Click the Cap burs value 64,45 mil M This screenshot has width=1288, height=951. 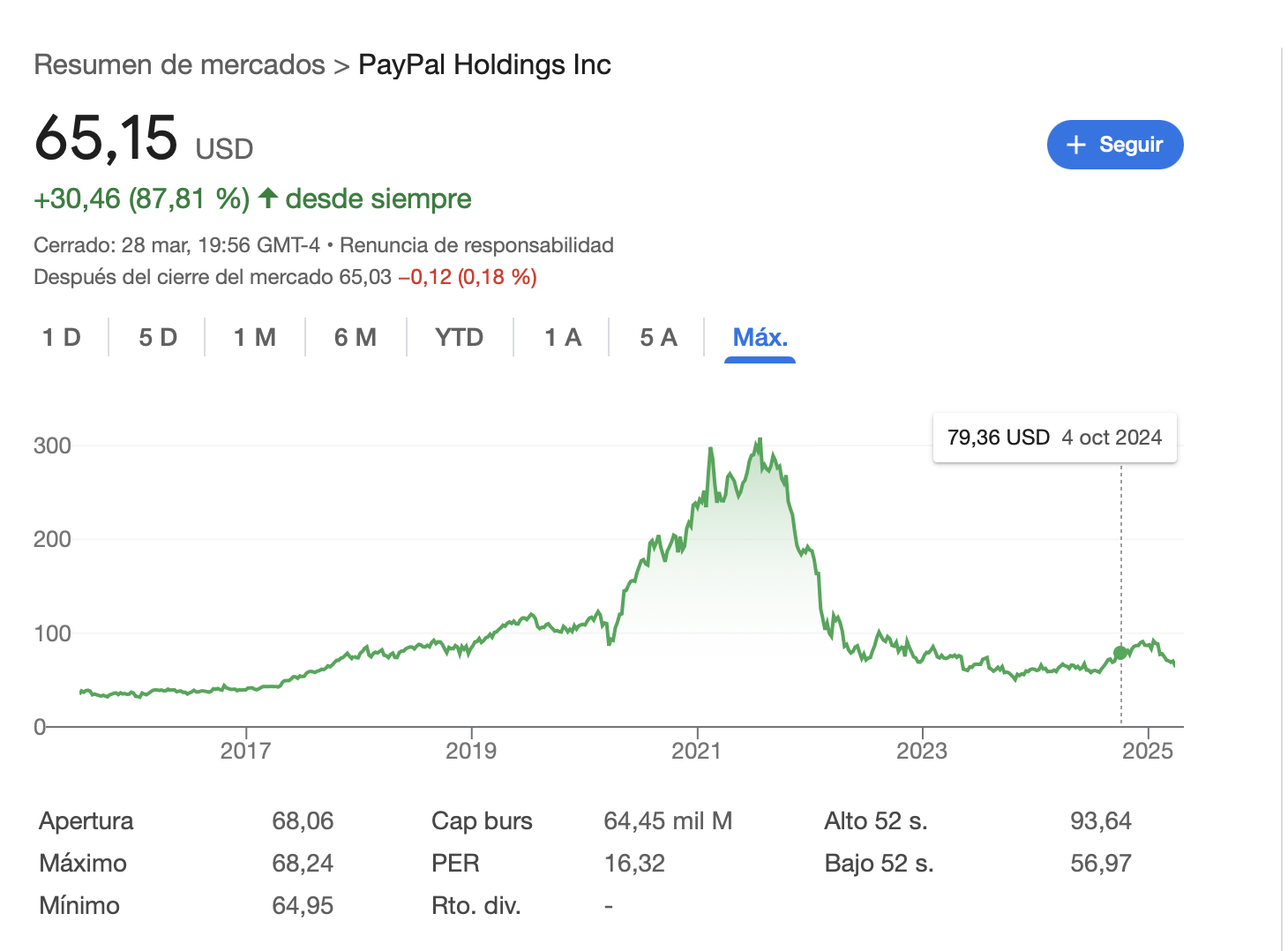click(x=668, y=820)
